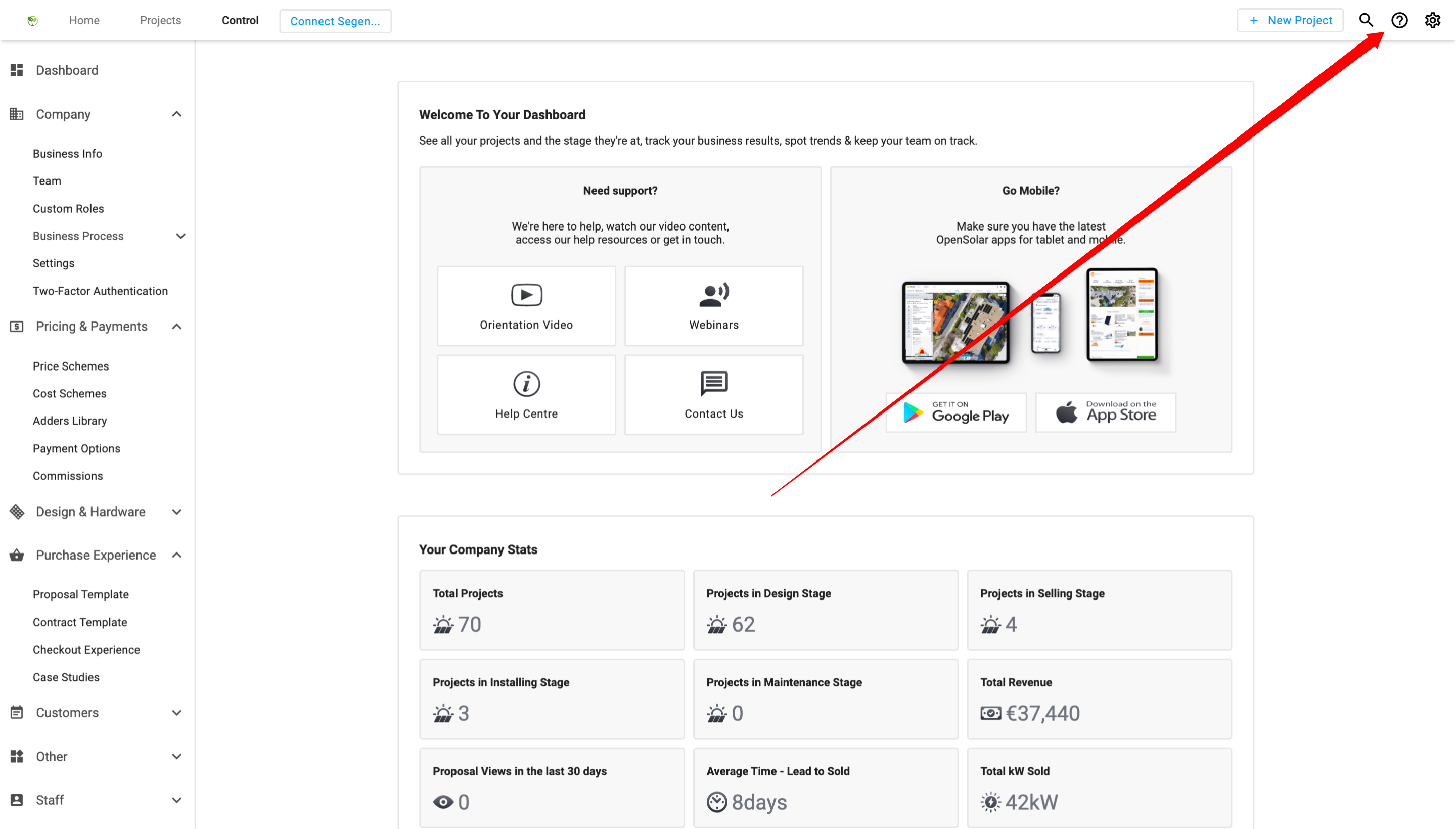The image size is (1456, 829).
Task: Click the Connect Segen button
Action: [335, 21]
